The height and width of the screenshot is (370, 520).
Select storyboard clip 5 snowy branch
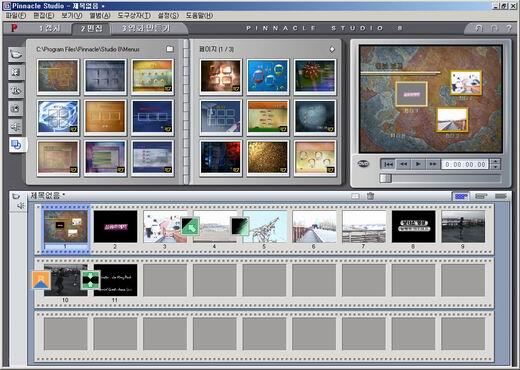click(265, 226)
